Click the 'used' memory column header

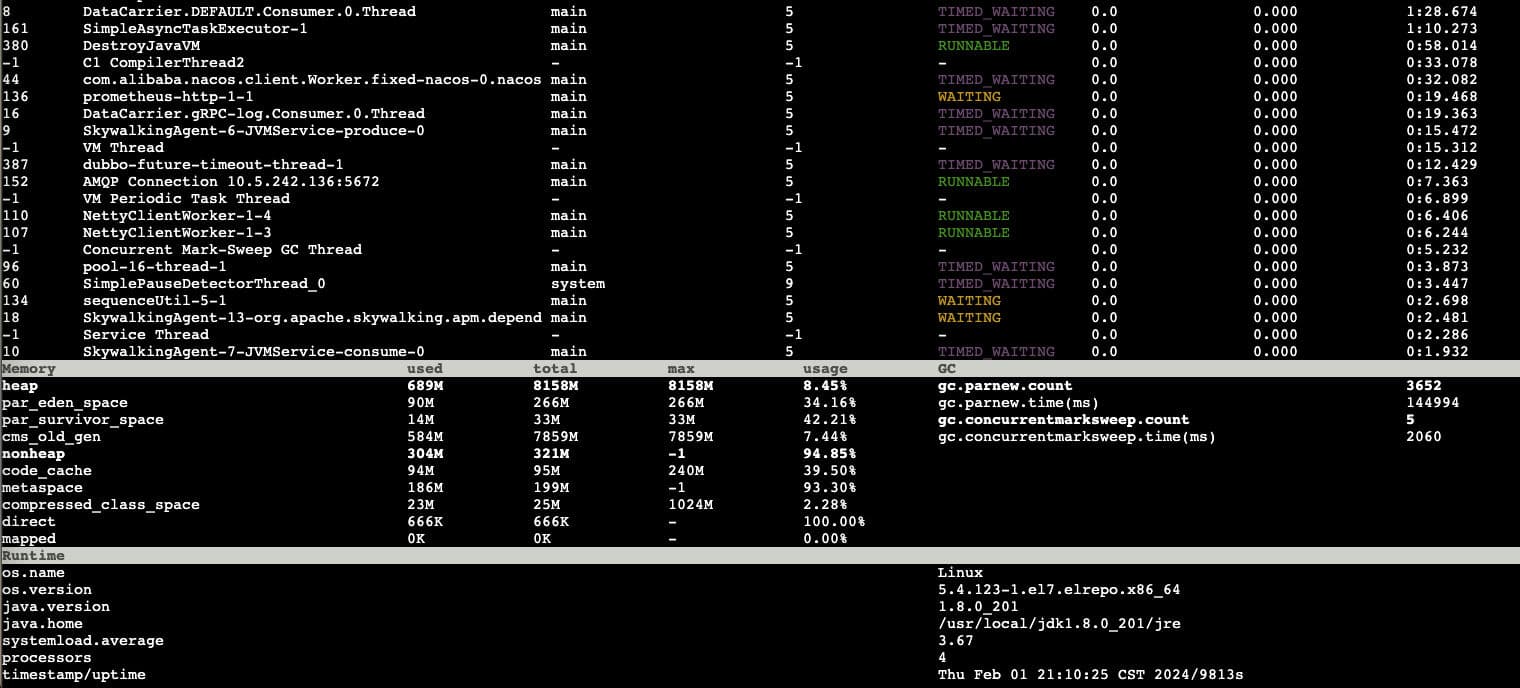click(425, 368)
